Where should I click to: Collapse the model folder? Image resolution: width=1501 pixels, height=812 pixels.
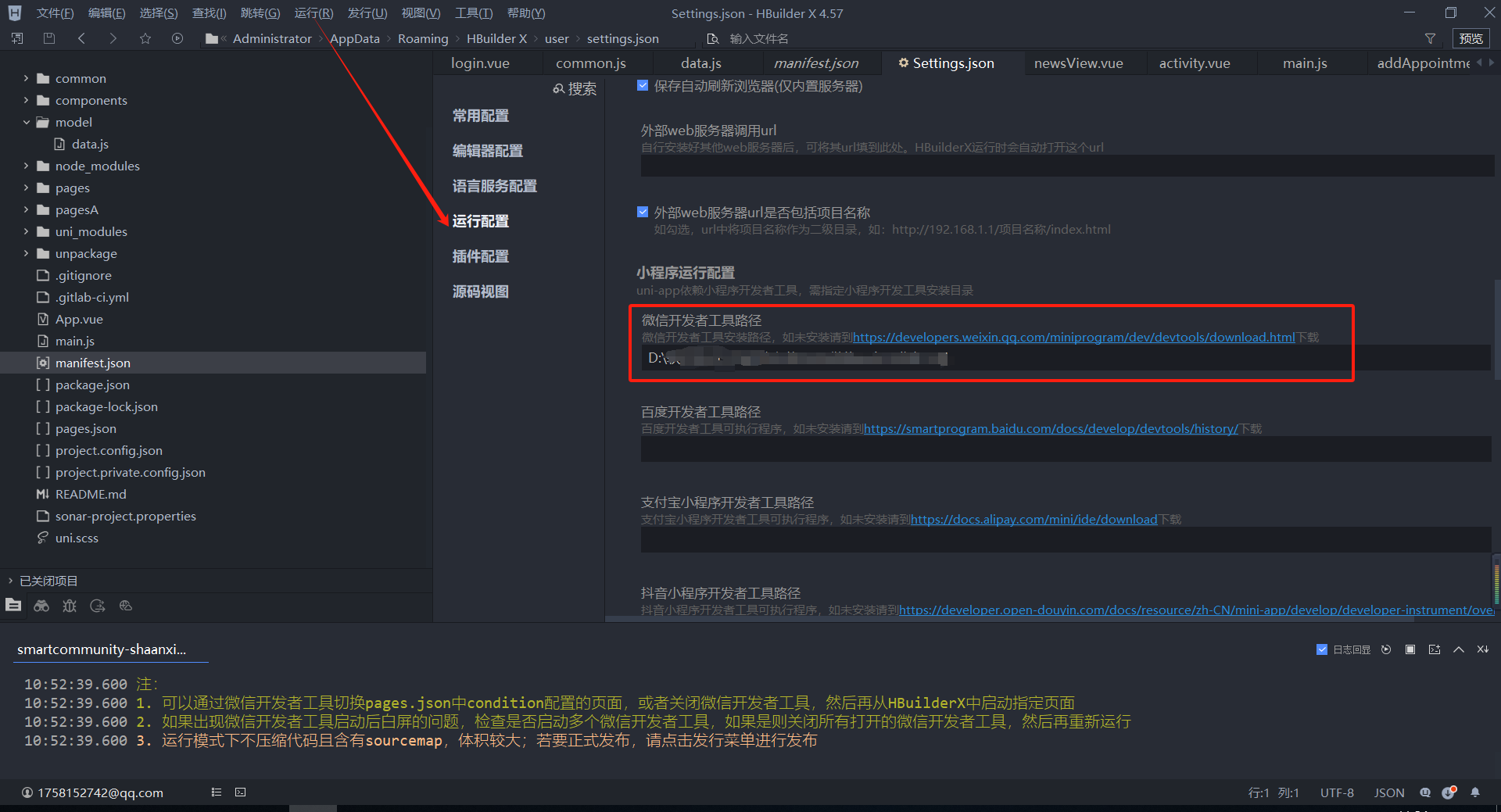tap(26, 122)
